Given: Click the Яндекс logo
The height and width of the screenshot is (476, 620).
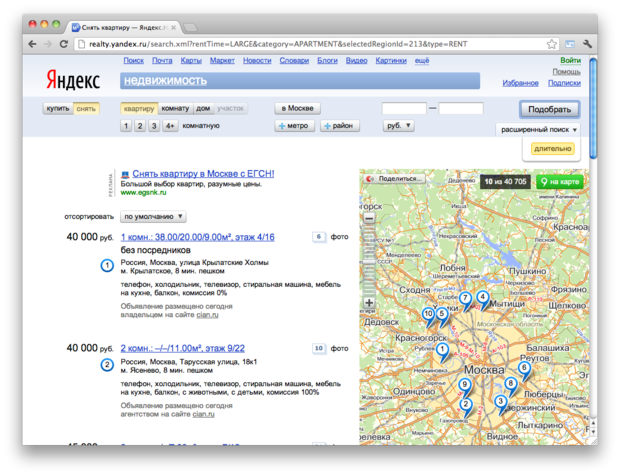Looking at the screenshot, I should click(73, 79).
